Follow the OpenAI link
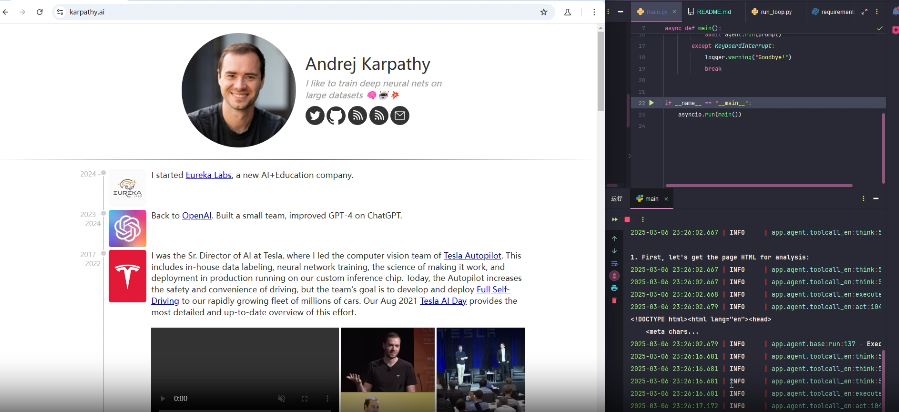Screen dimensions: 899x412 pos(197,215)
